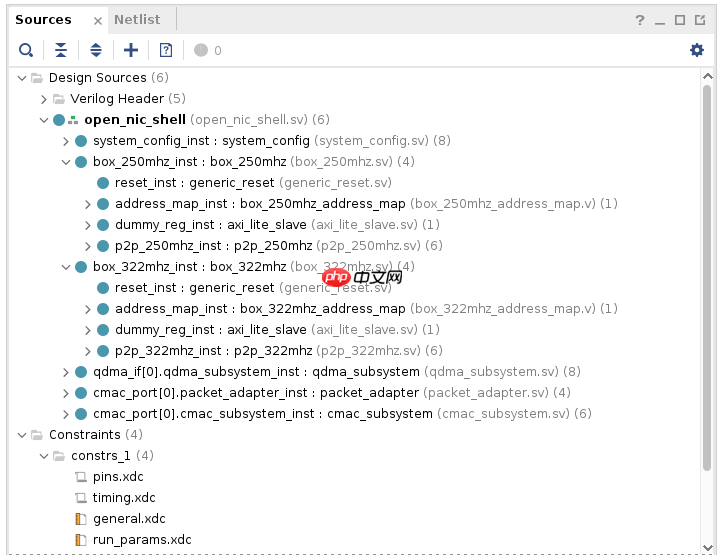
Task: Click the gray messages circle showing 0
Action: tap(201, 50)
